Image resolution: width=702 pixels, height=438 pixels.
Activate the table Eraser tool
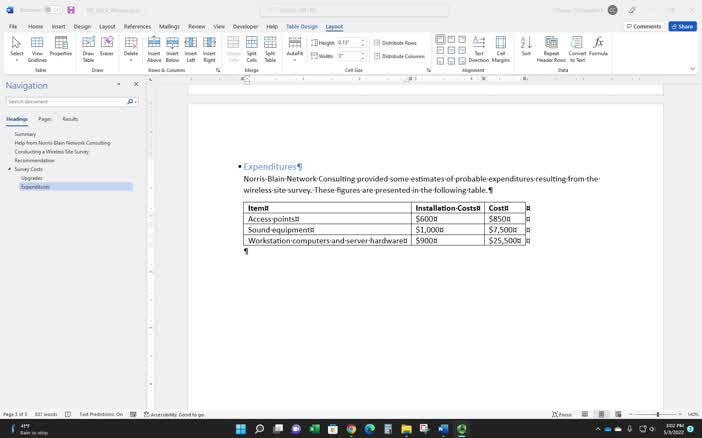107,48
